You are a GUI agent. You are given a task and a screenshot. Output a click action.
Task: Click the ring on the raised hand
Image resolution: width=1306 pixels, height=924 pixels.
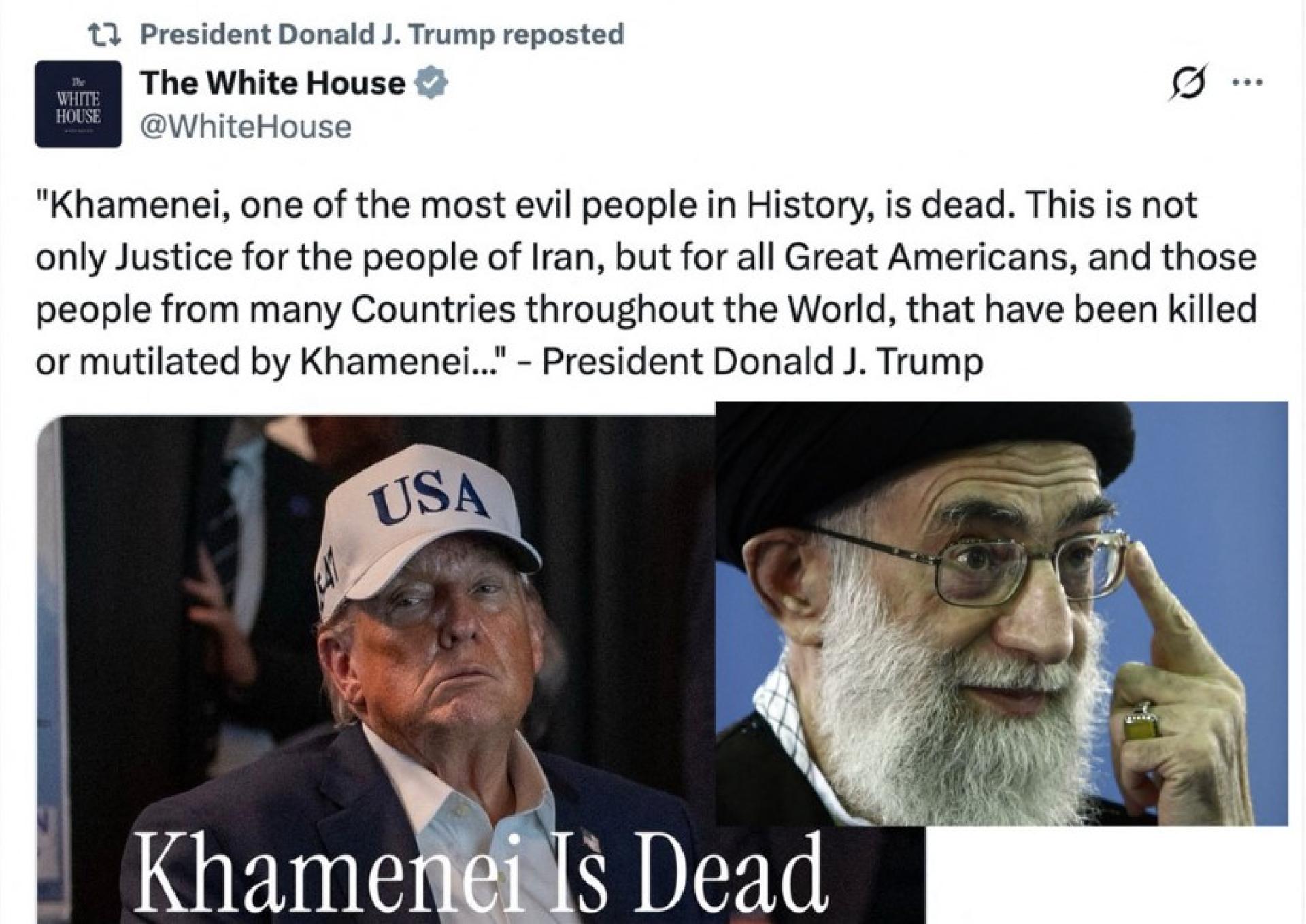(x=1141, y=726)
